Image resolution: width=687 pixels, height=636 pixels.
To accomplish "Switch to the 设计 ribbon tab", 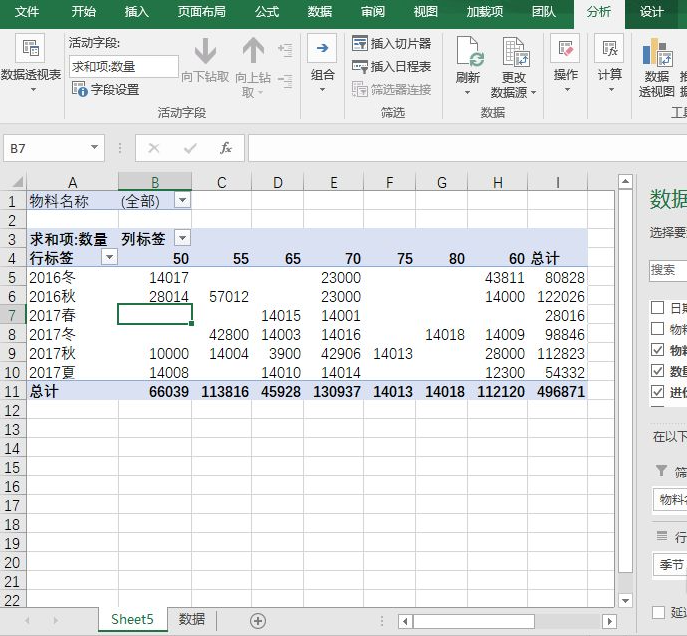I will [651, 12].
